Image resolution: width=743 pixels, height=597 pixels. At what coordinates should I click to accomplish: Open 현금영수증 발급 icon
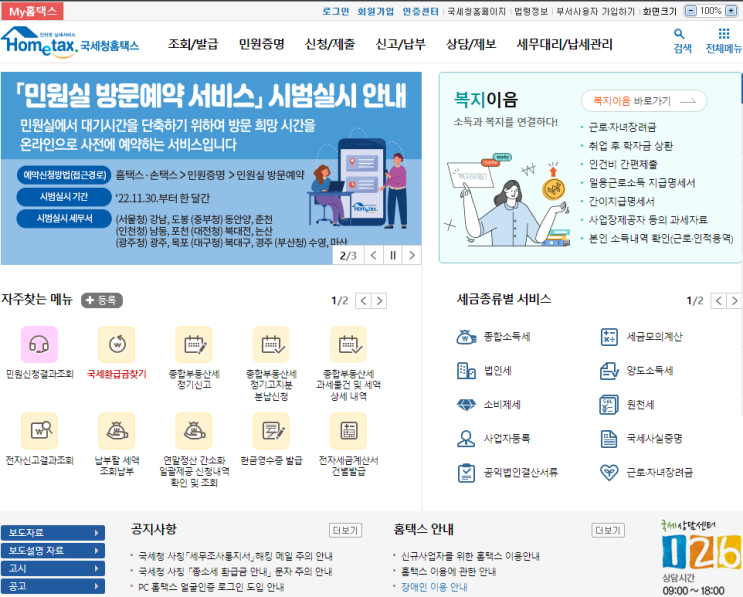[271, 430]
